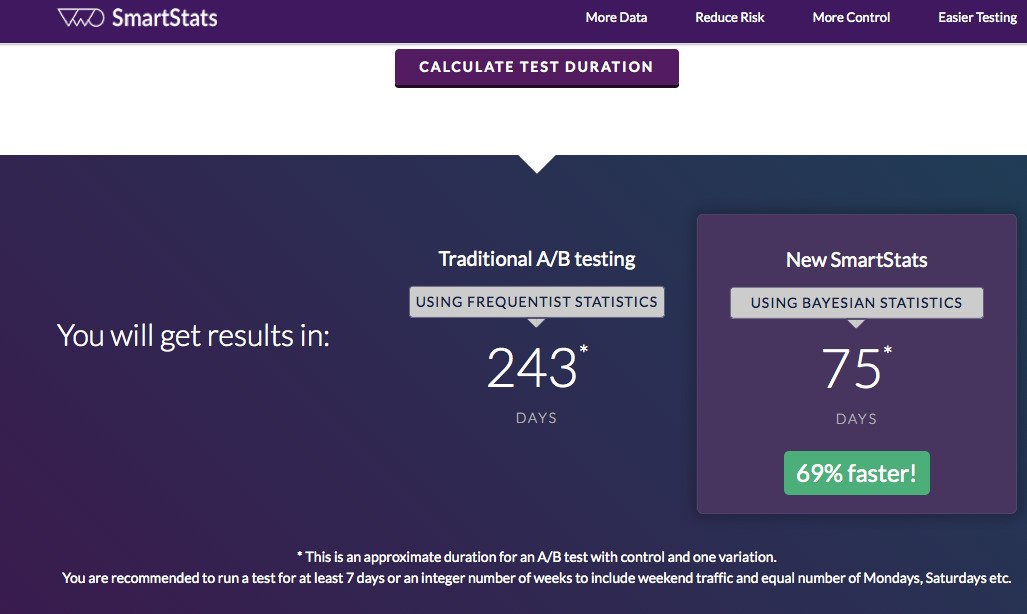
Task: Click the Using Frequentist Statistics label
Action: [536, 301]
